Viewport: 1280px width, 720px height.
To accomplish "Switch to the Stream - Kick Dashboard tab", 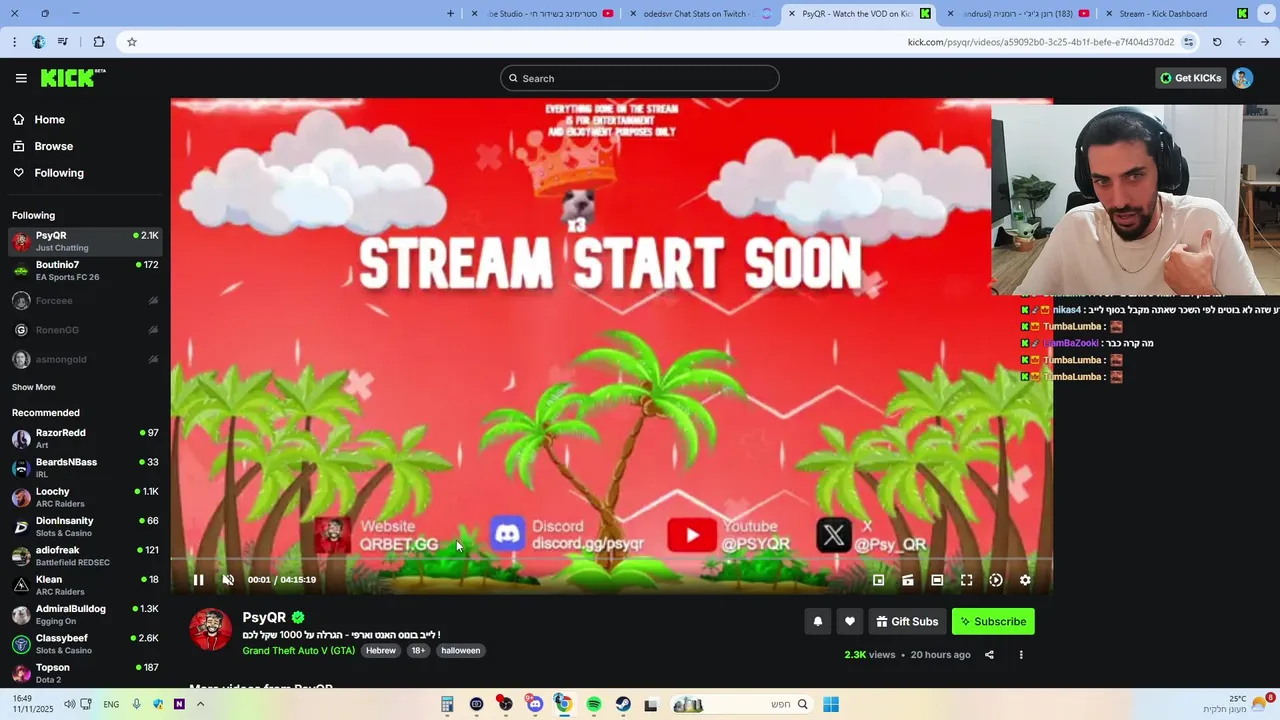I will coord(1177,14).
